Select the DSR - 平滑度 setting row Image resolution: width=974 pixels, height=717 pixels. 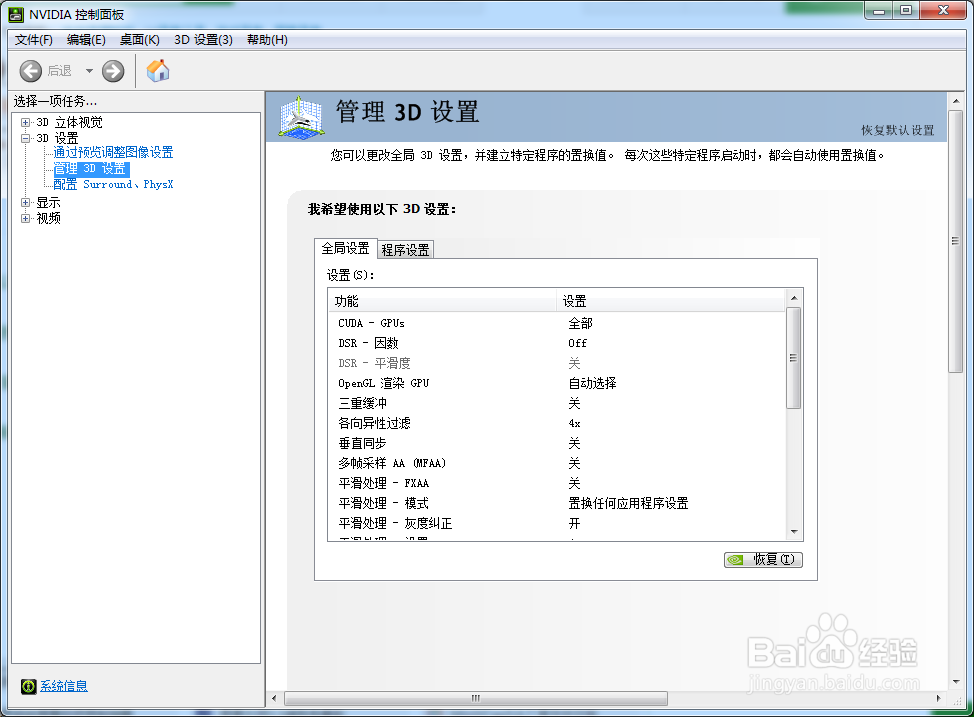(557, 363)
